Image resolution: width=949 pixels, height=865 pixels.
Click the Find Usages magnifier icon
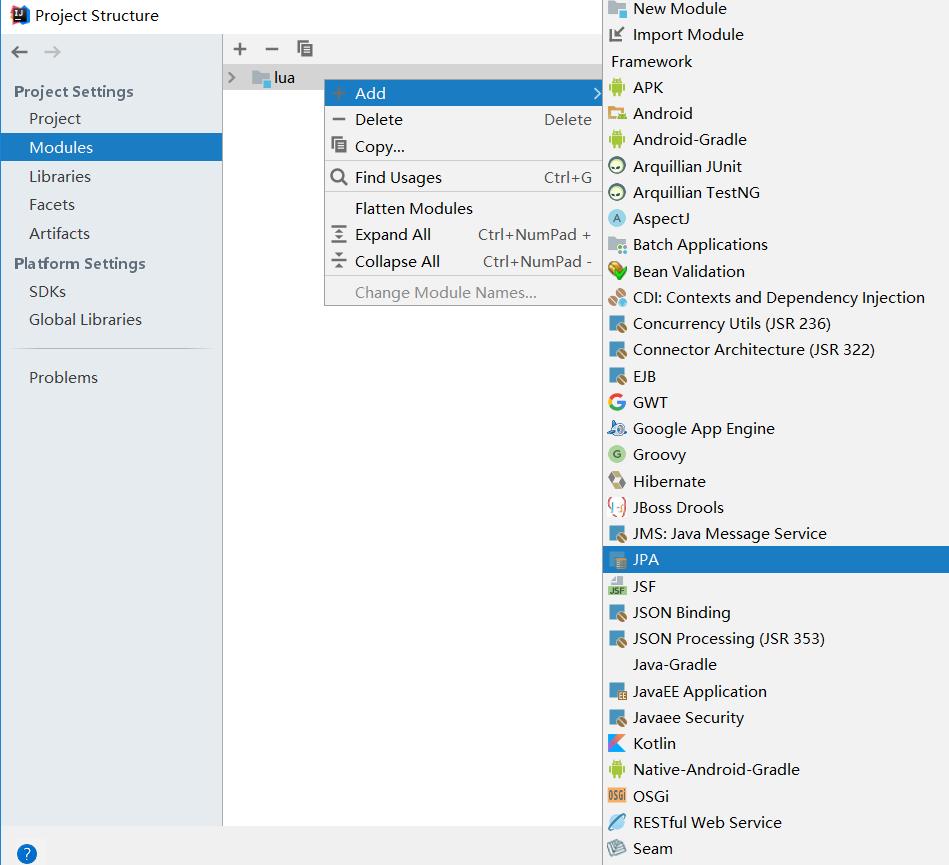click(x=339, y=177)
